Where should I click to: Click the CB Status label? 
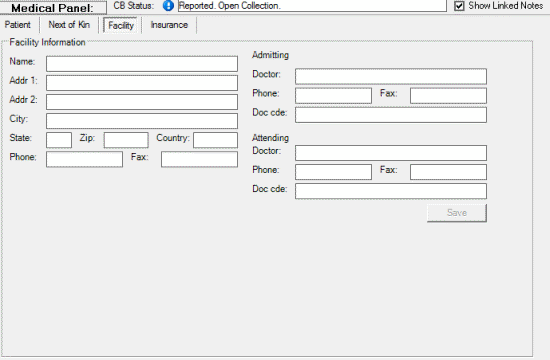coord(134,6)
